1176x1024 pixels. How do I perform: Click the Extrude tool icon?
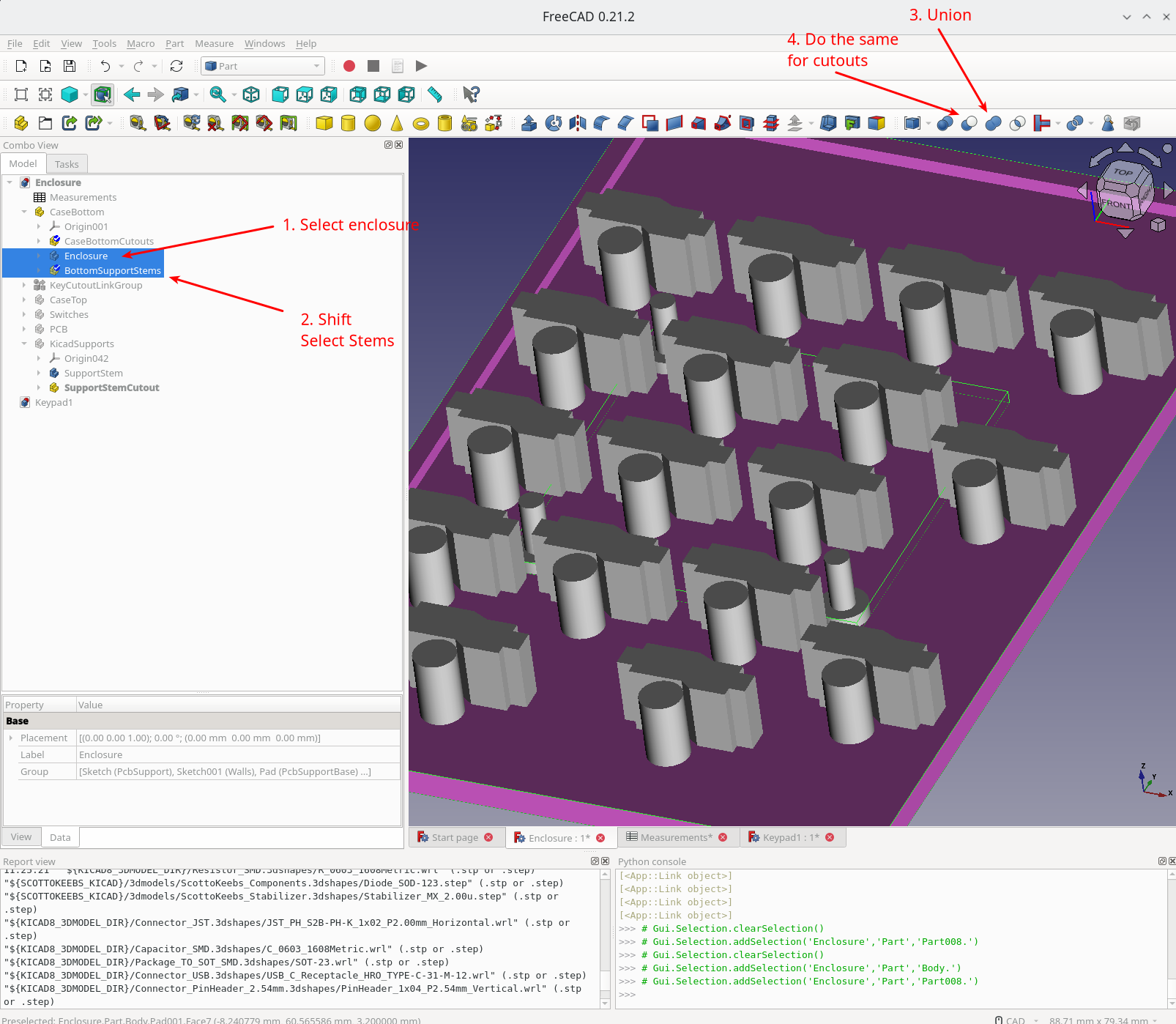pos(529,124)
